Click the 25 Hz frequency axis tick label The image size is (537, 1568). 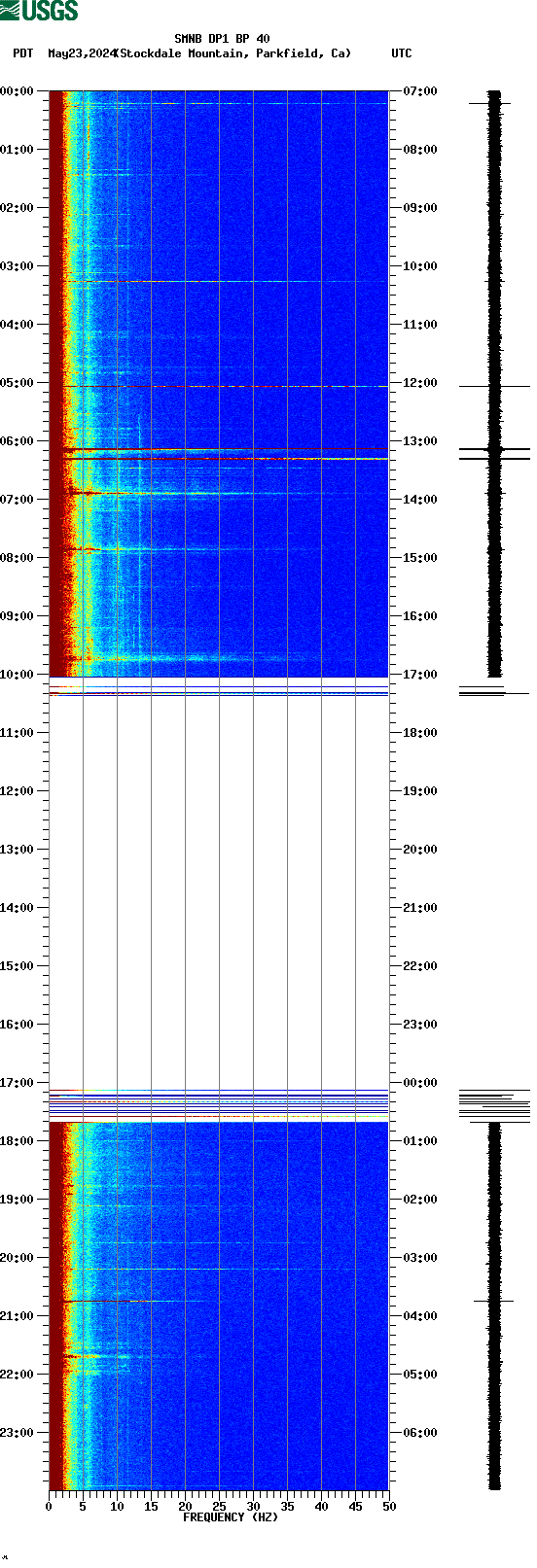(x=219, y=1507)
